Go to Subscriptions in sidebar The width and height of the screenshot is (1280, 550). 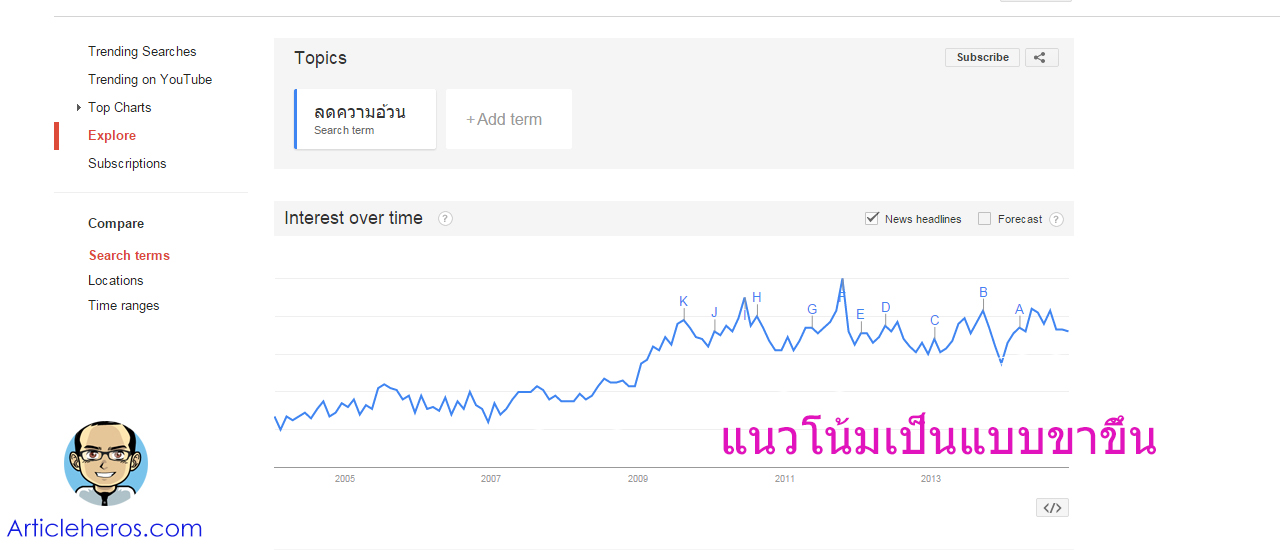pyautogui.click(x=127, y=164)
